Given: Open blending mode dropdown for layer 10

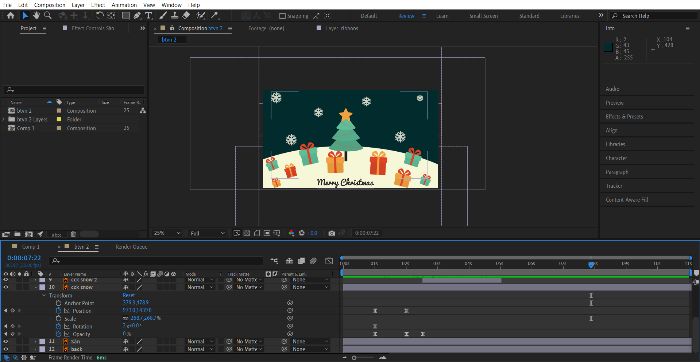Looking at the screenshot, I should coord(200,287).
